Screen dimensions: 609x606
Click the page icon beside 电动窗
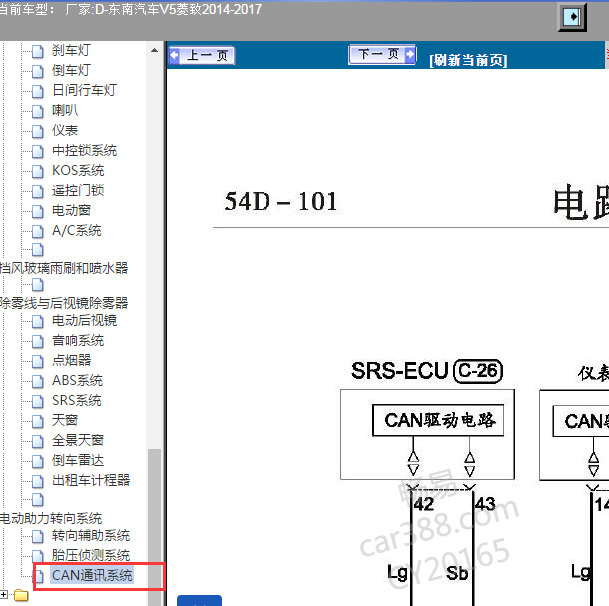38,211
